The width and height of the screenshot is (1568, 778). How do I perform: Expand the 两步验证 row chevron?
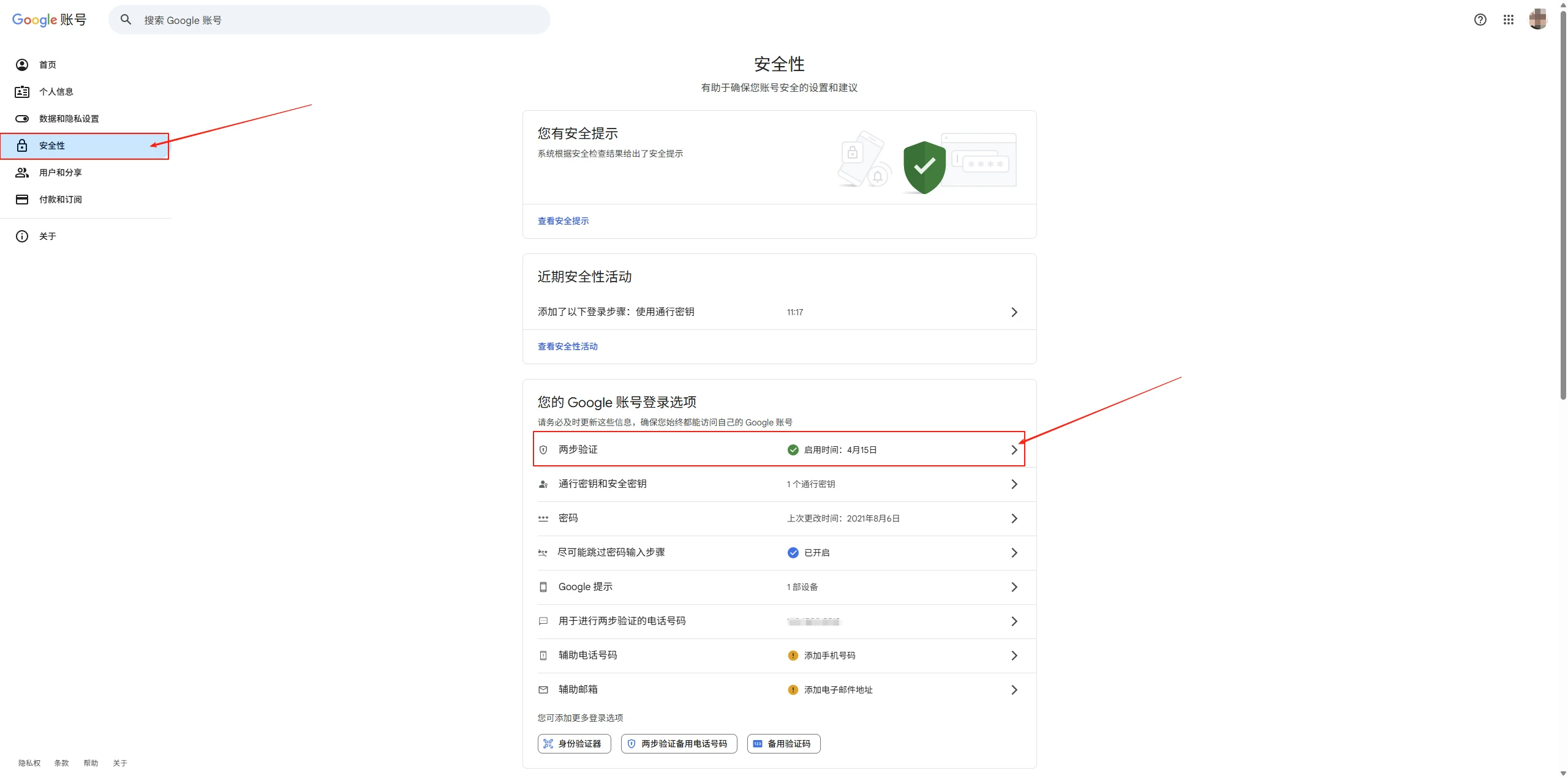pos(1014,450)
